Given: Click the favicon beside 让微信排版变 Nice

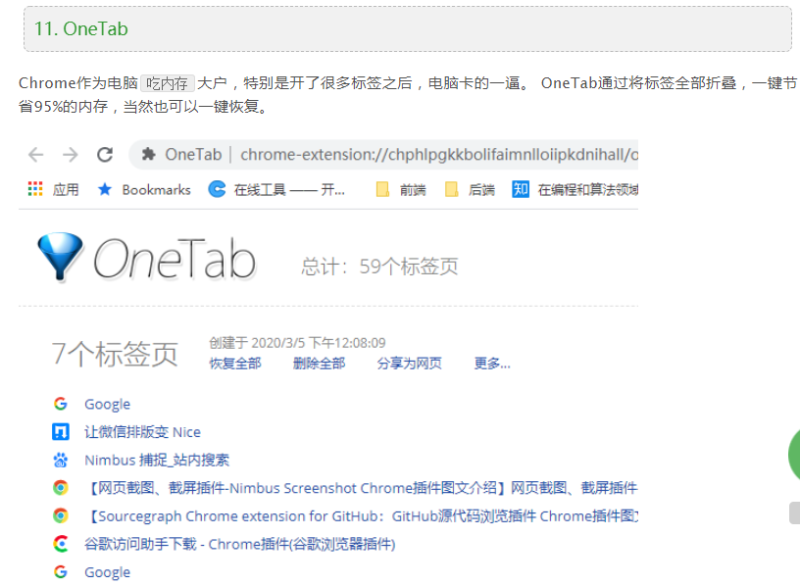Looking at the screenshot, I should point(61,432).
